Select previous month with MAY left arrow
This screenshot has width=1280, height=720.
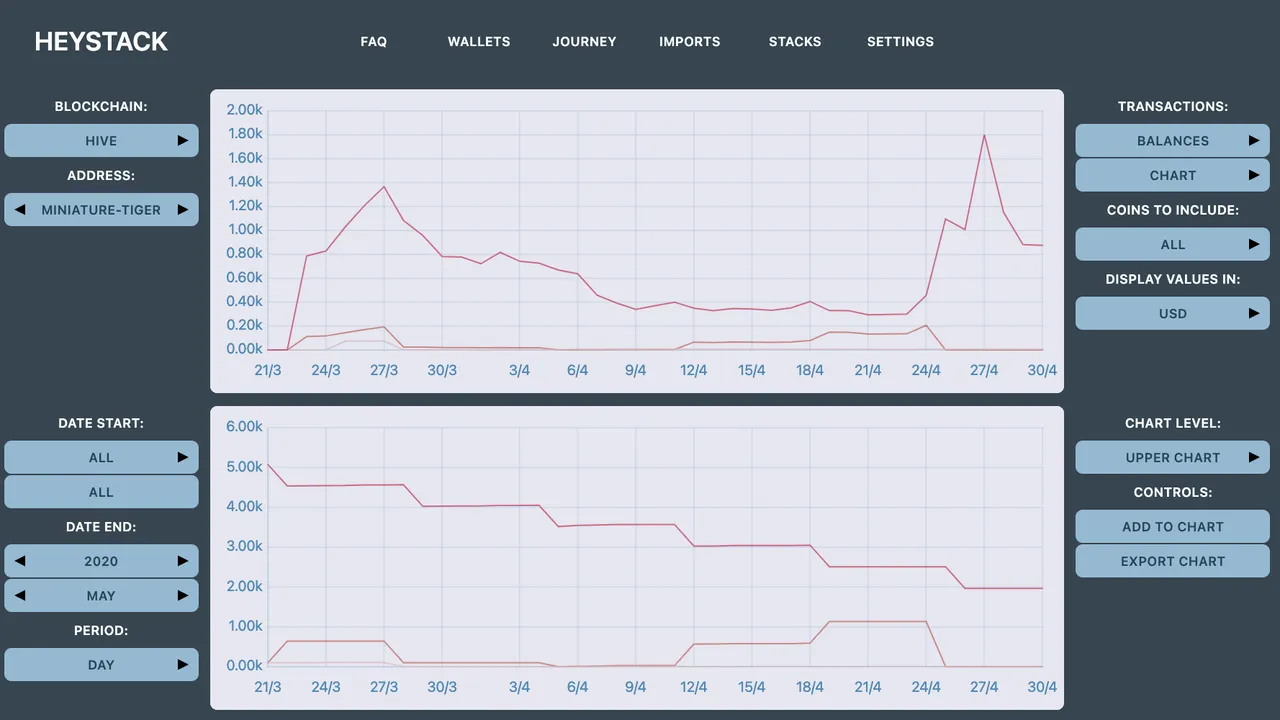coord(20,595)
